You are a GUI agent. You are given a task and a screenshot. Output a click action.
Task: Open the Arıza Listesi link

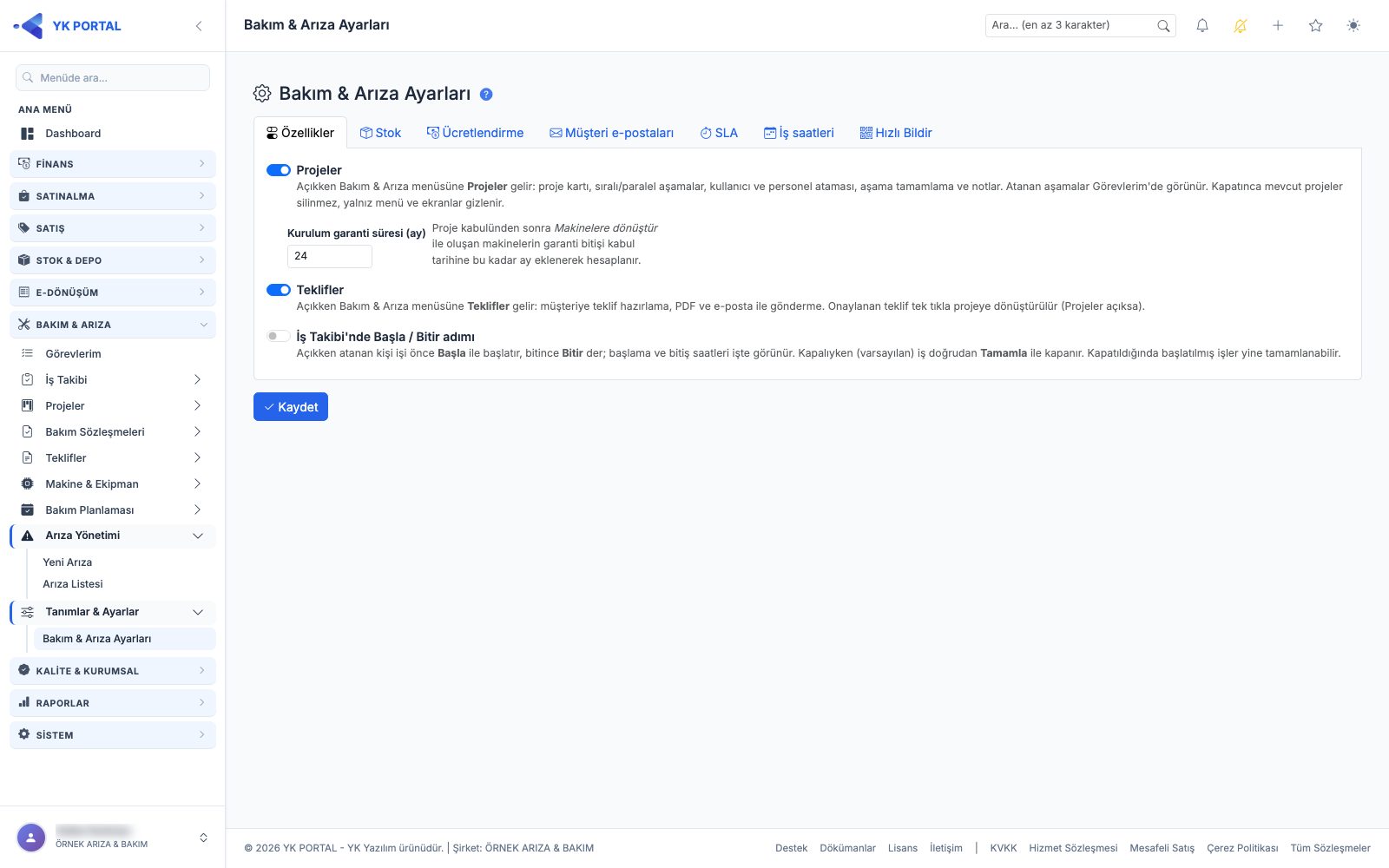point(73,584)
